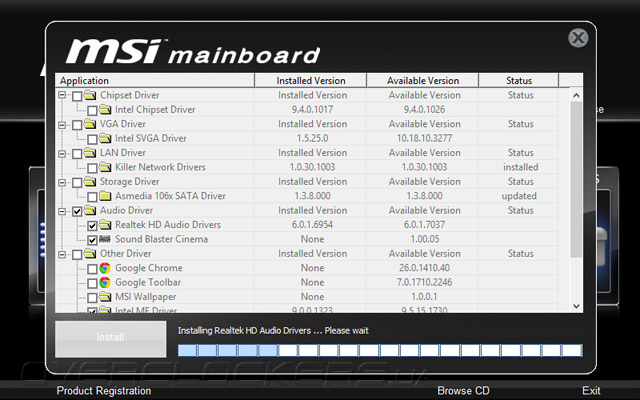640x400 pixels.
Task: Uncheck the Realtek HD Audio Drivers checkbox
Action: (x=92, y=226)
